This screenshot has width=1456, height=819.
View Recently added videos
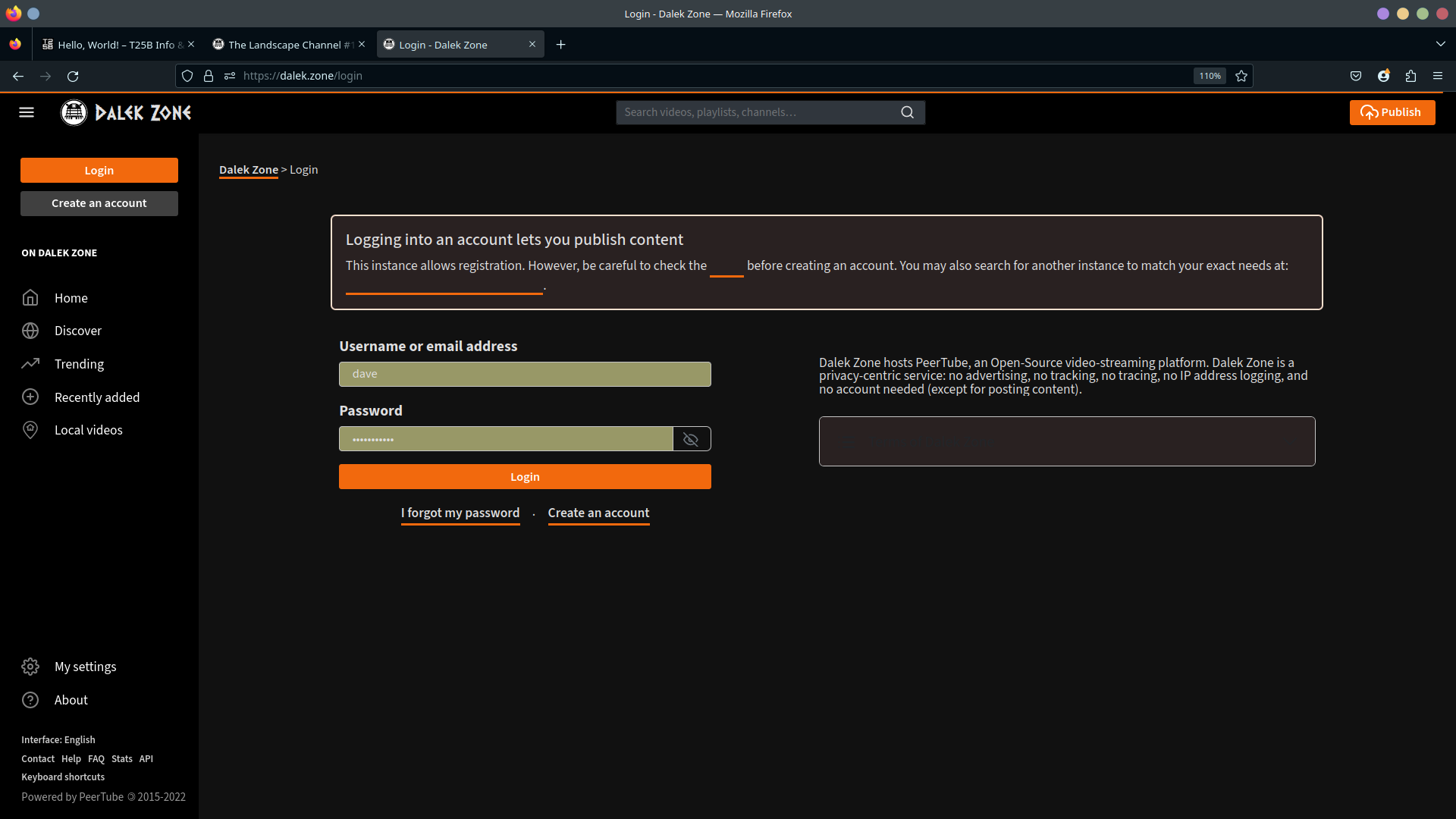click(x=97, y=397)
